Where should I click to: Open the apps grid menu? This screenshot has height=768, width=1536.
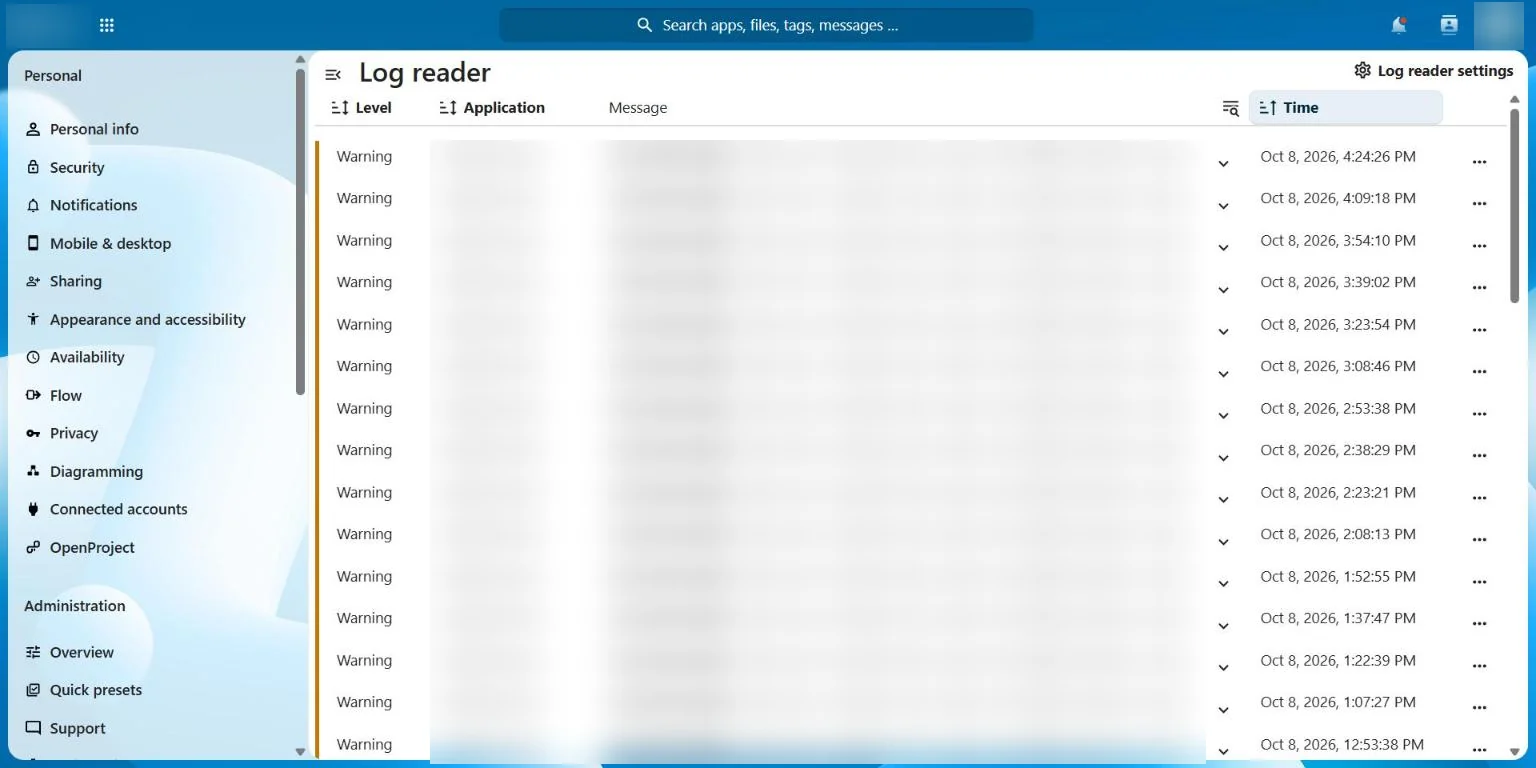(x=107, y=25)
